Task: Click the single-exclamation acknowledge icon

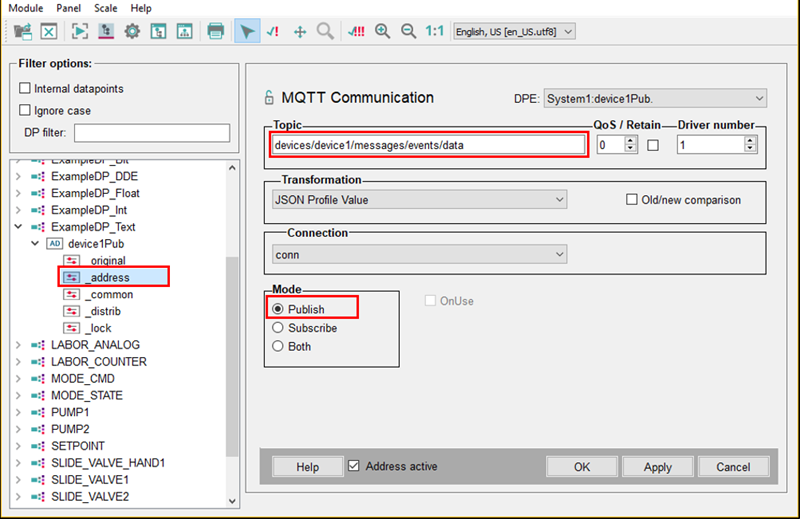Action: pyautogui.click(x=273, y=32)
